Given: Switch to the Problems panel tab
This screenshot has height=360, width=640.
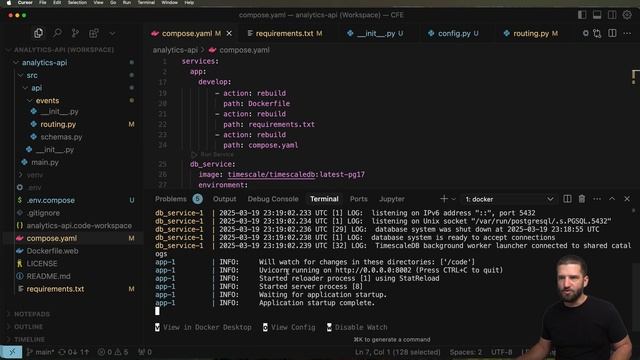Looking at the screenshot, I should tap(171, 199).
